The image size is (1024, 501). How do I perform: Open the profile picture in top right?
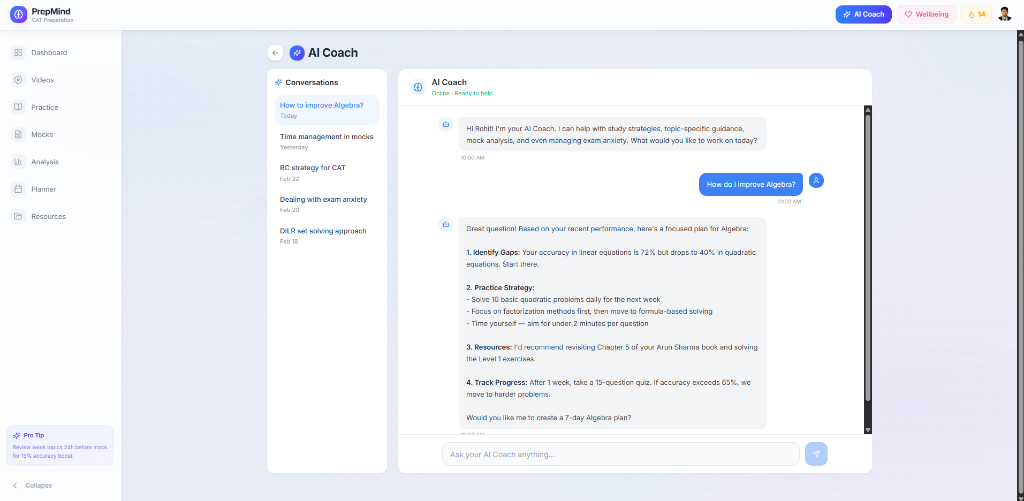click(x=1004, y=14)
